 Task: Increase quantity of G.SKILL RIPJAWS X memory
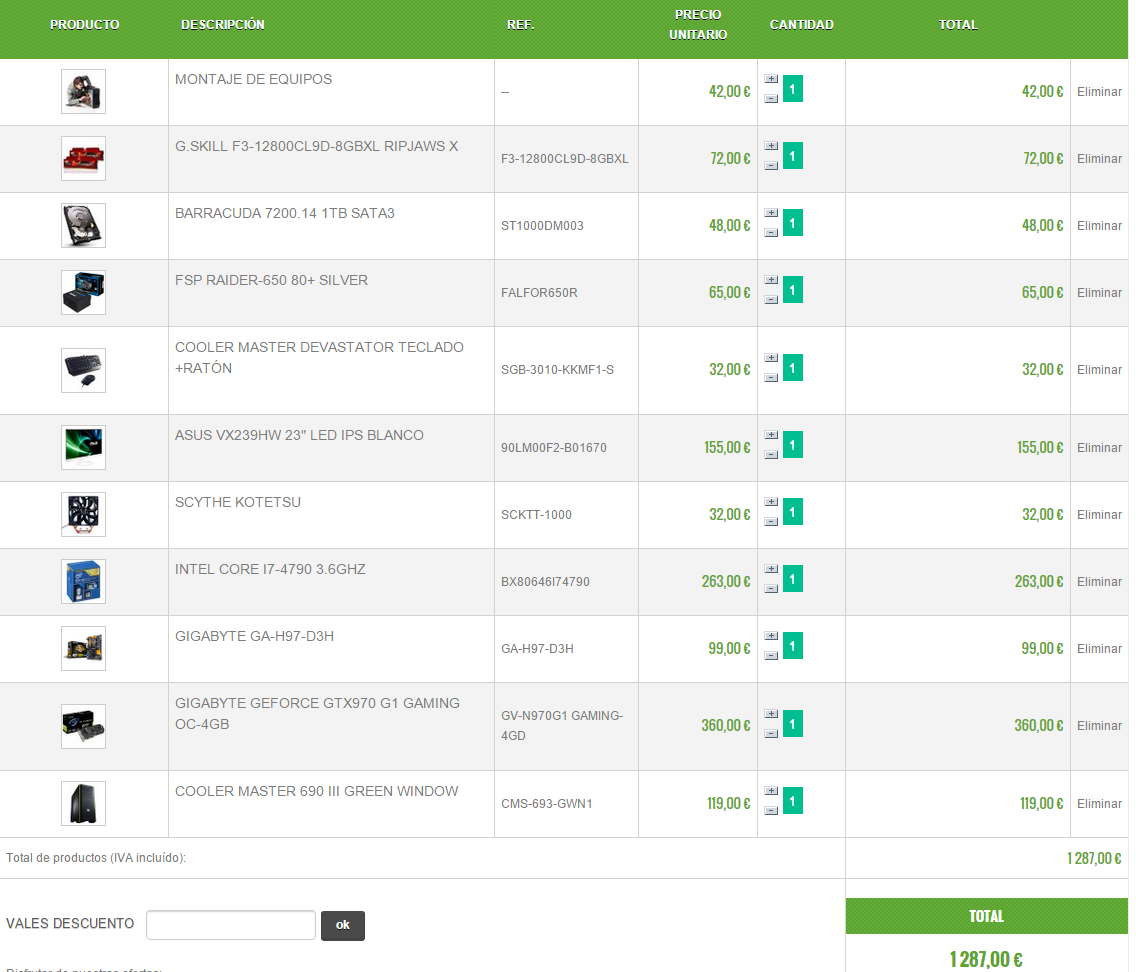click(771, 146)
